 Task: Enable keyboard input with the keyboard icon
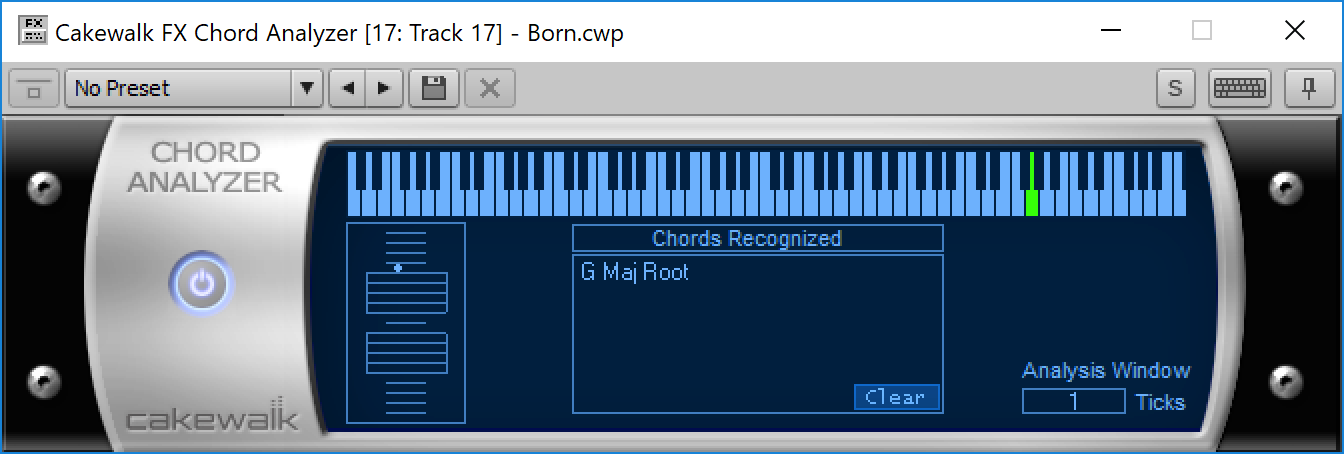click(1240, 88)
